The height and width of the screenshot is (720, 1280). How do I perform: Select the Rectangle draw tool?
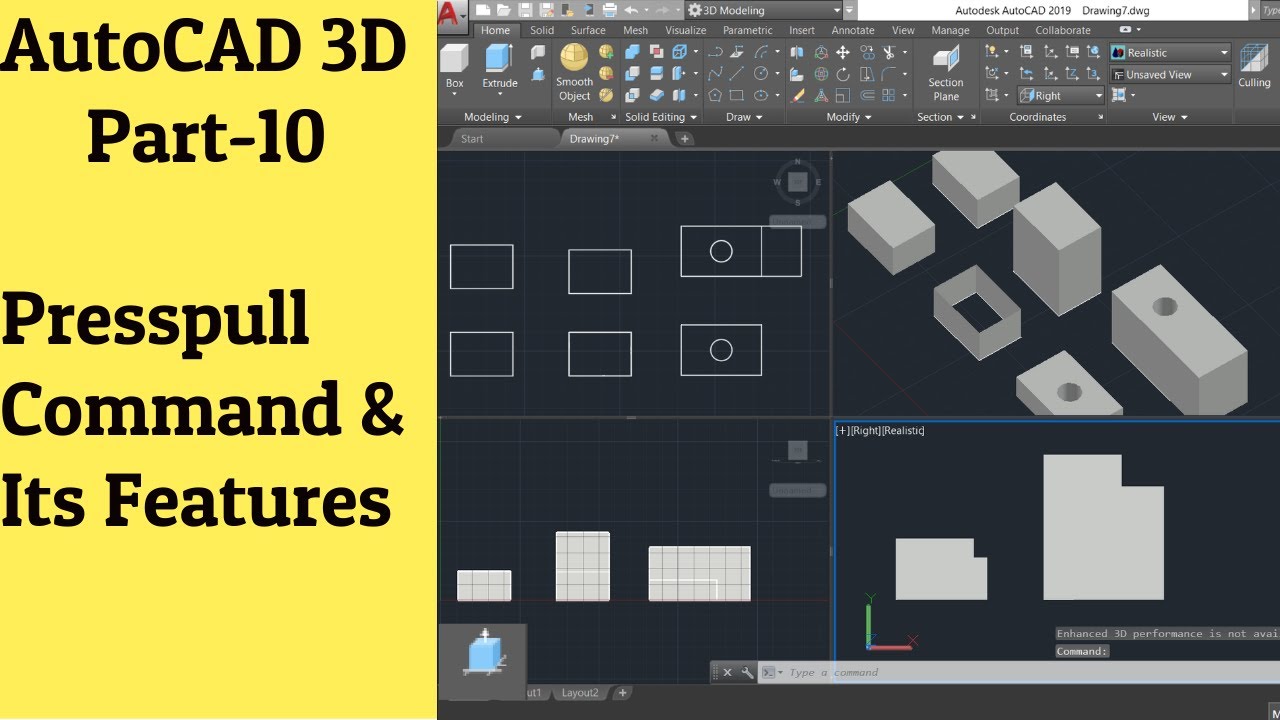coord(738,96)
